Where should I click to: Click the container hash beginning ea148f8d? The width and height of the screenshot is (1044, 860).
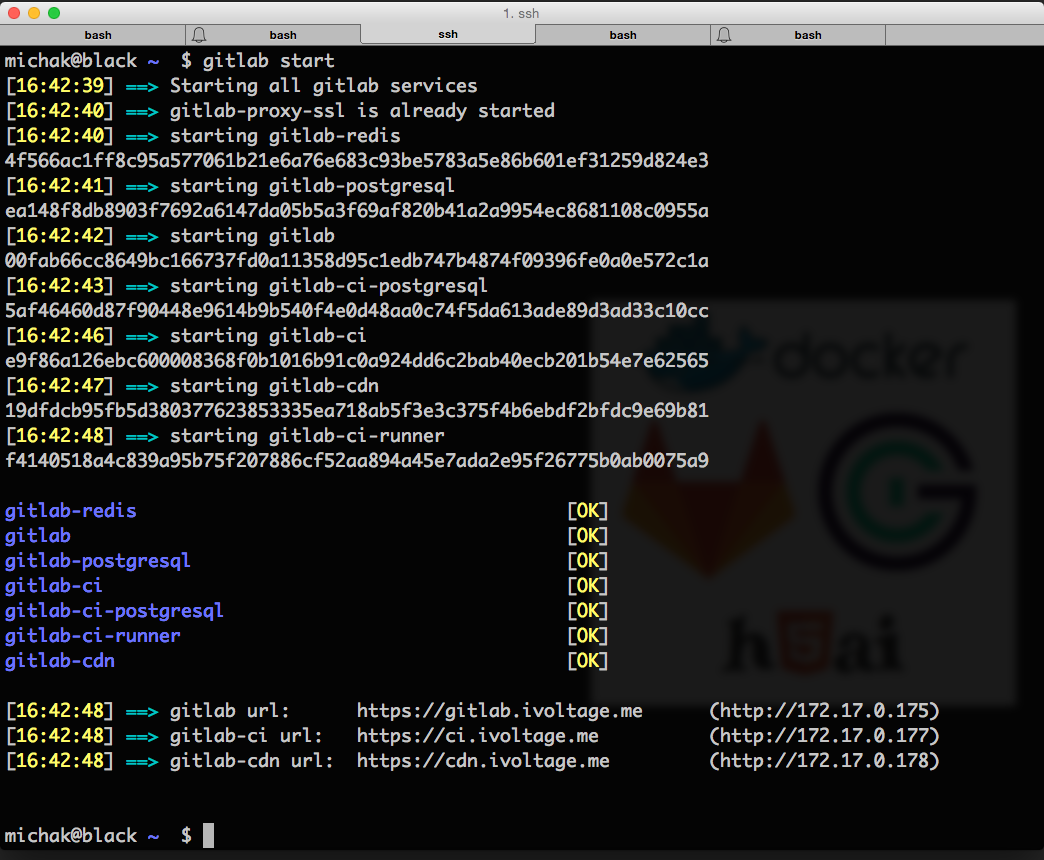click(x=357, y=210)
